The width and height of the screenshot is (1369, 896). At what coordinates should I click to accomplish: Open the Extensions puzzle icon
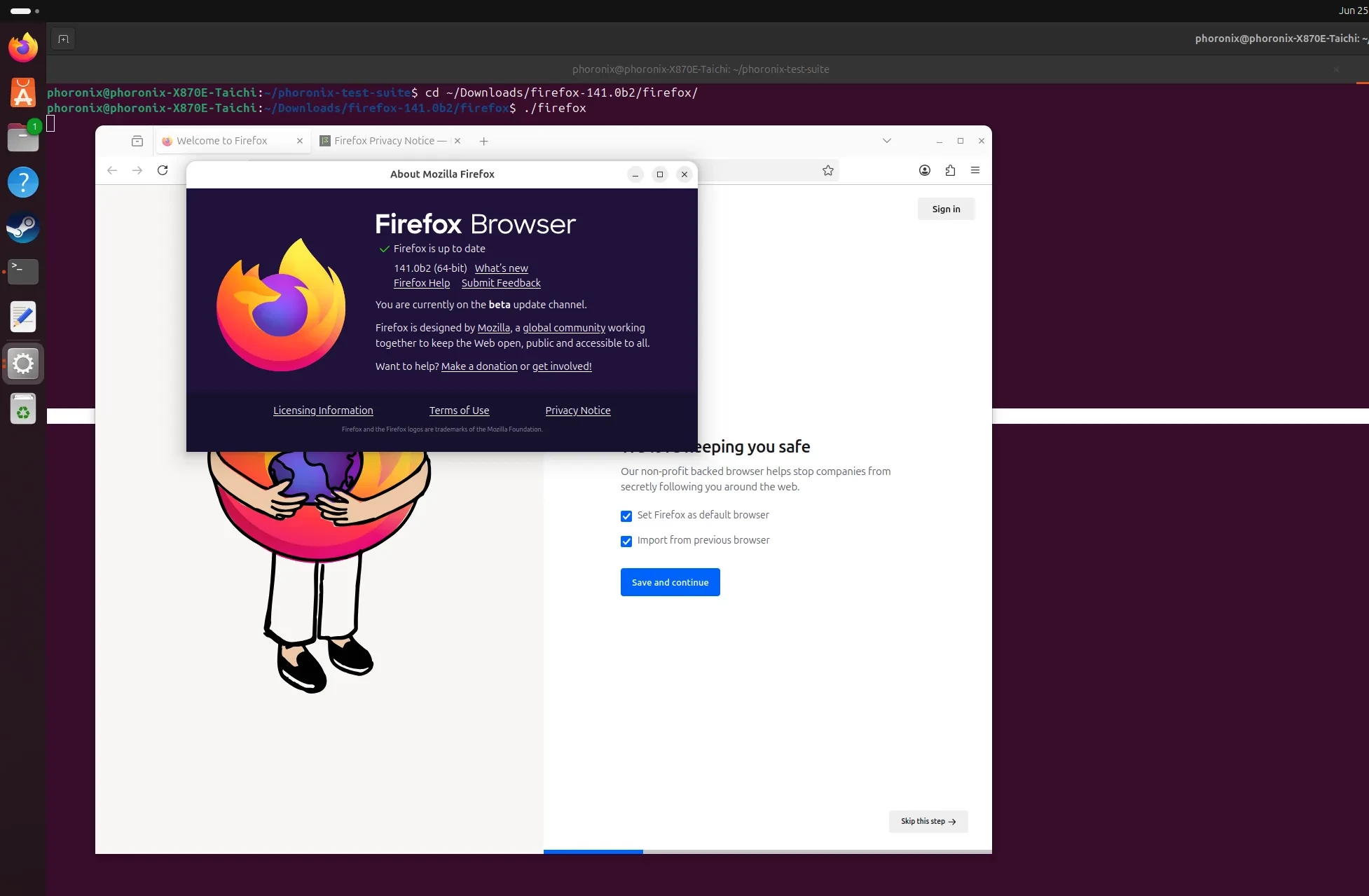[950, 170]
